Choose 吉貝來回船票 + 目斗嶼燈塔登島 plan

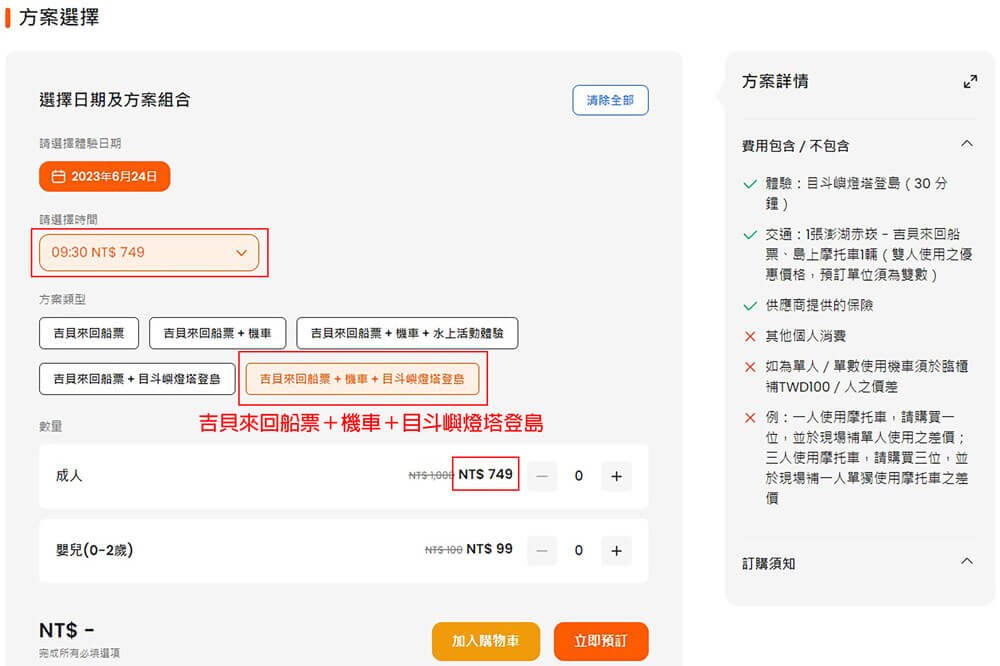pos(137,379)
